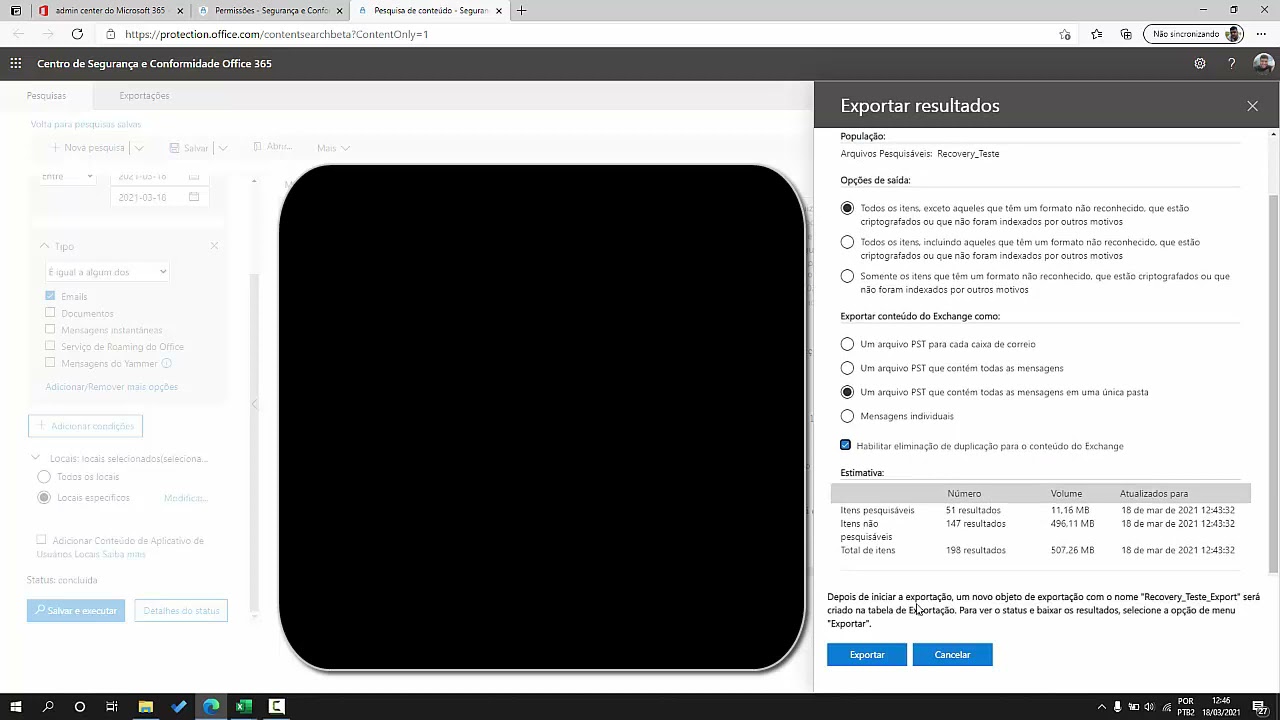The width and height of the screenshot is (1280, 720).
Task: View site information lock icon
Action: coord(111,34)
